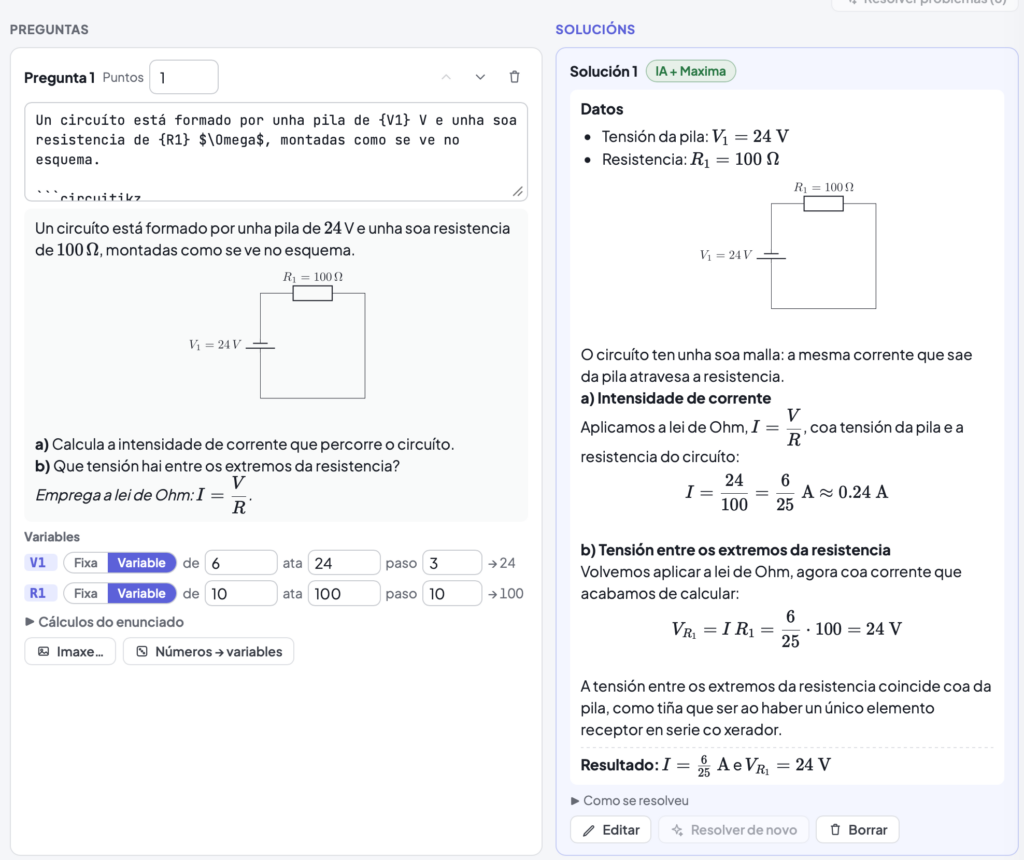Click 'b) Tensión entre os extremos' heading
Viewport: 1024px width, 860px height.
pos(735,550)
